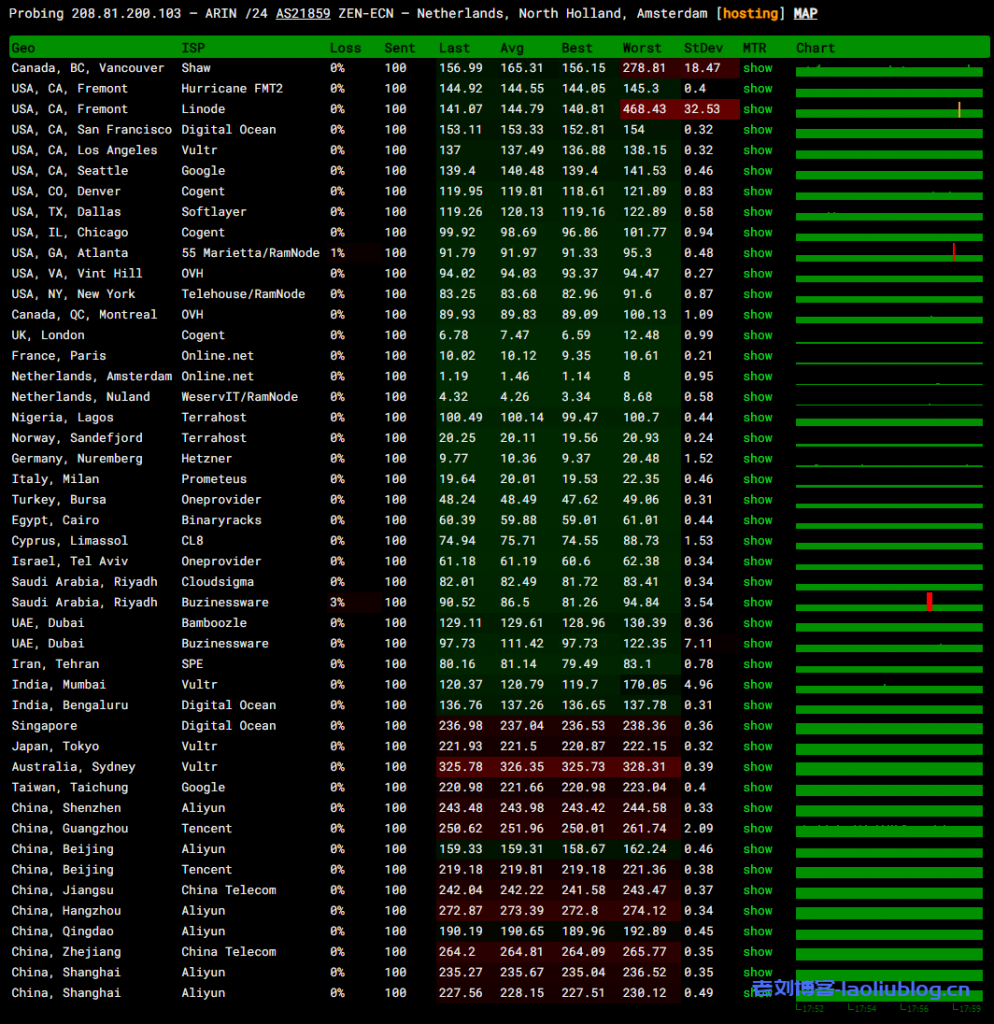Open MTR for Japan, Tokyo Vultr

(757, 746)
